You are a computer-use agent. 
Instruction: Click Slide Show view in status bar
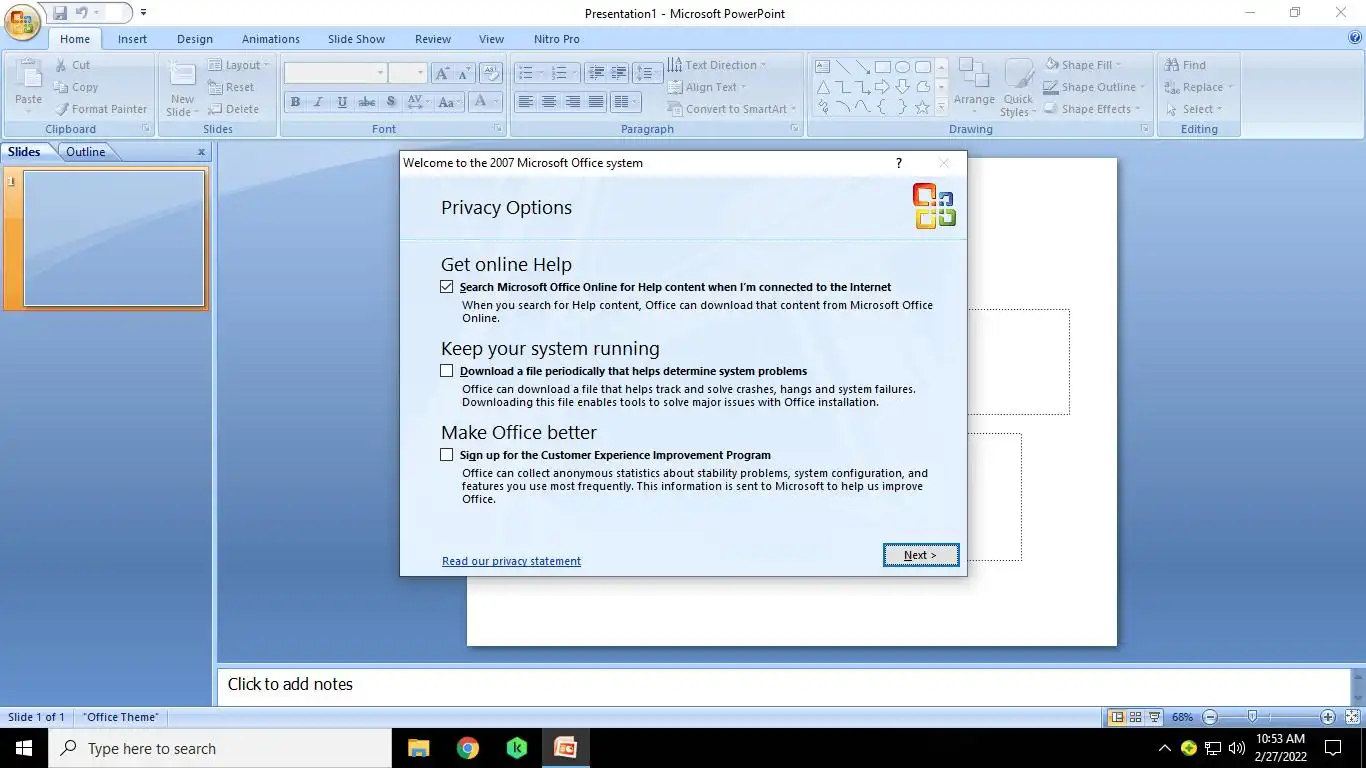pyautogui.click(x=1155, y=717)
